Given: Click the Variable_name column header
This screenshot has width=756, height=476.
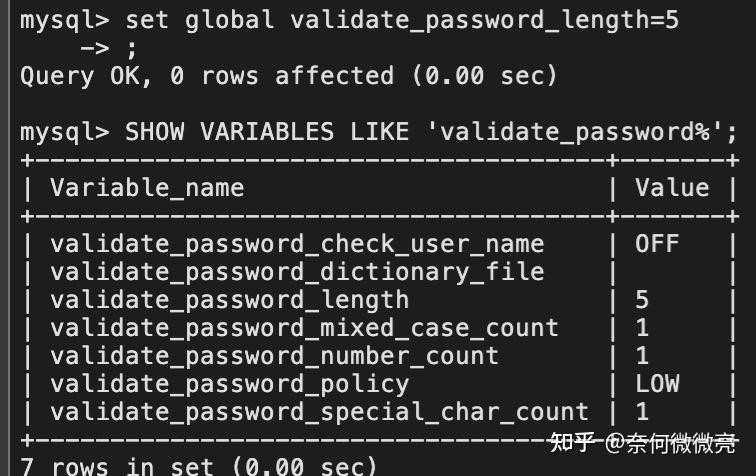Looking at the screenshot, I should [147, 188].
